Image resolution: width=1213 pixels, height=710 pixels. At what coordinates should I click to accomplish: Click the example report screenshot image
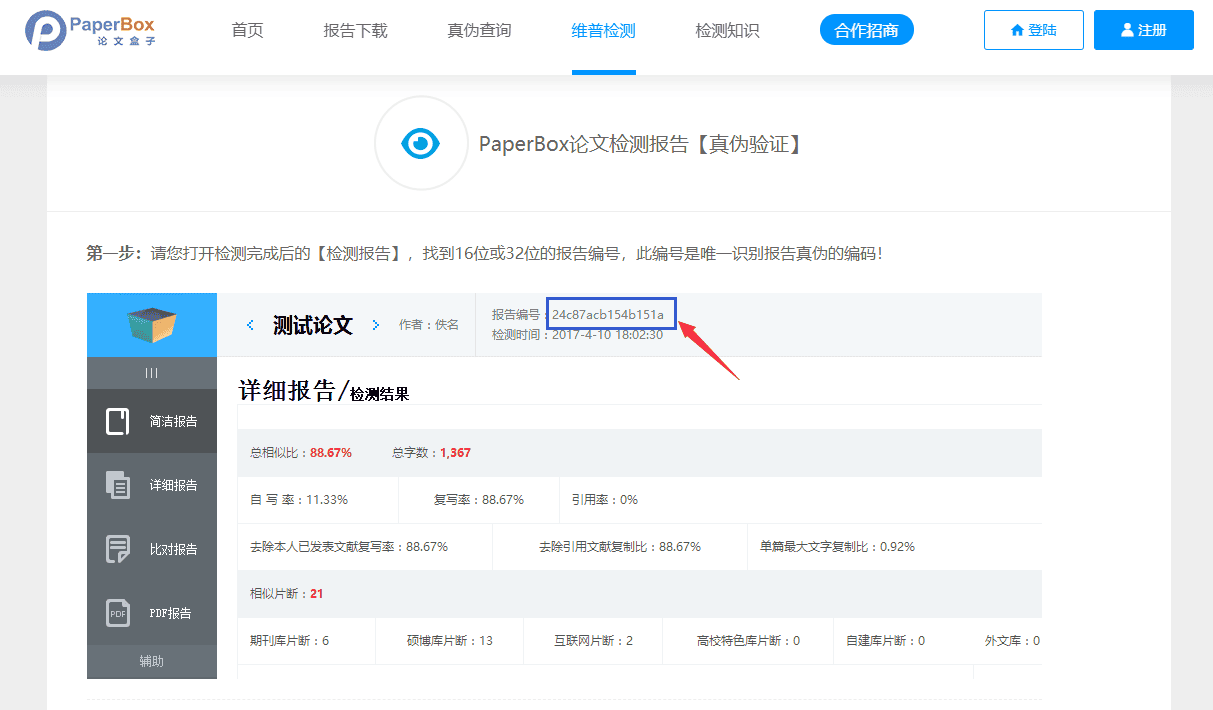click(564, 486)
